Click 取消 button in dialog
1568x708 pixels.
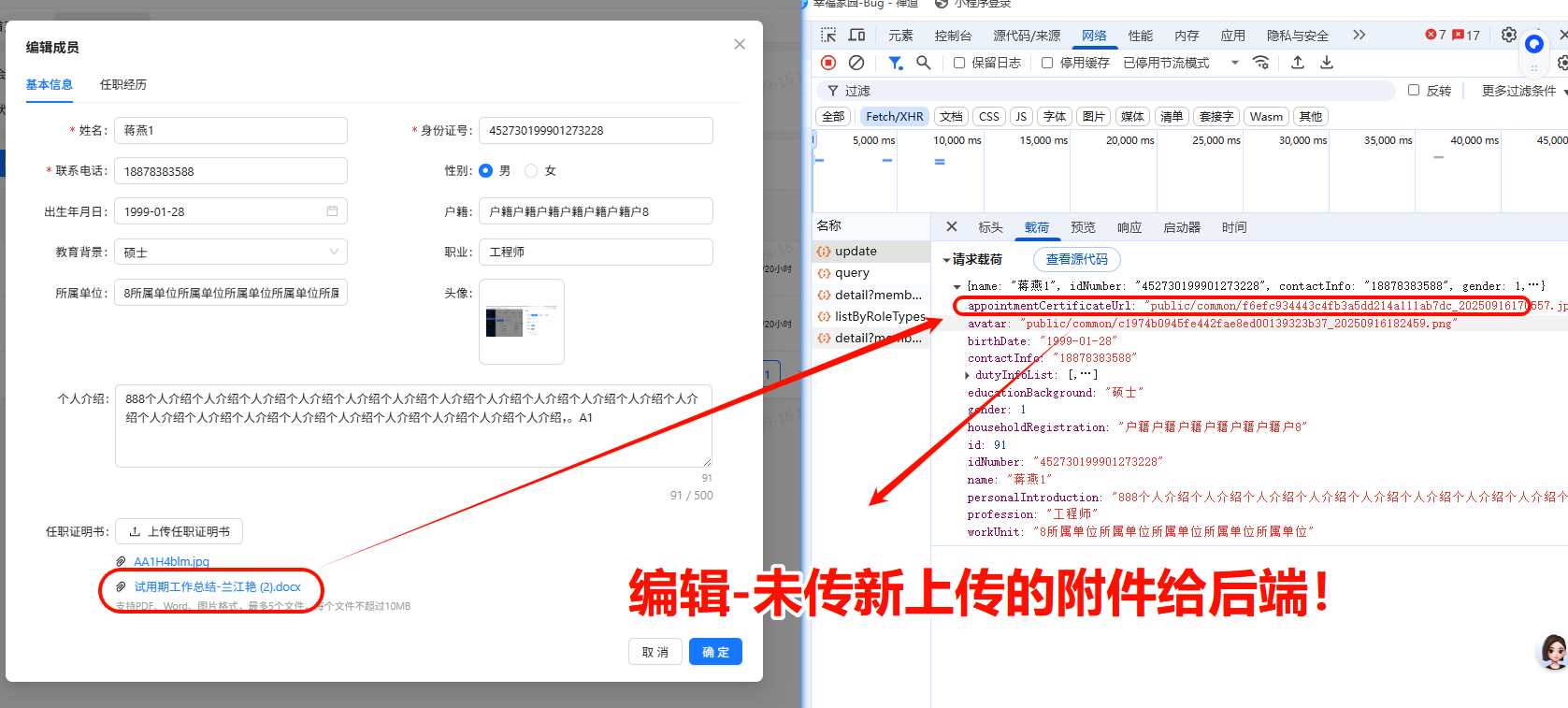(655, 652)
